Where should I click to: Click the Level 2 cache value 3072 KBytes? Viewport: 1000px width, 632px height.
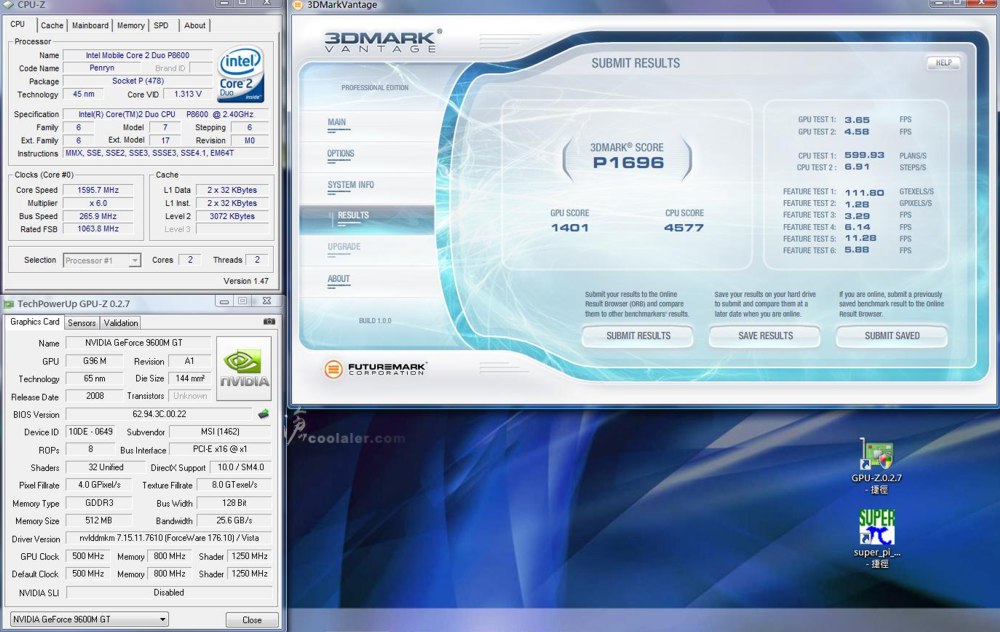pos(232,216)
